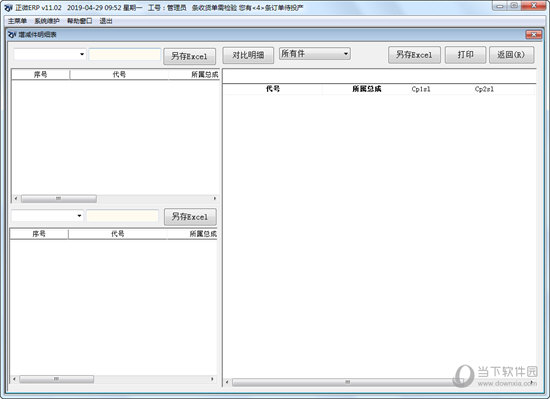Click lower-left table scroll-right arrow
The height and width of the screenshot is (399, 550).
212,379
